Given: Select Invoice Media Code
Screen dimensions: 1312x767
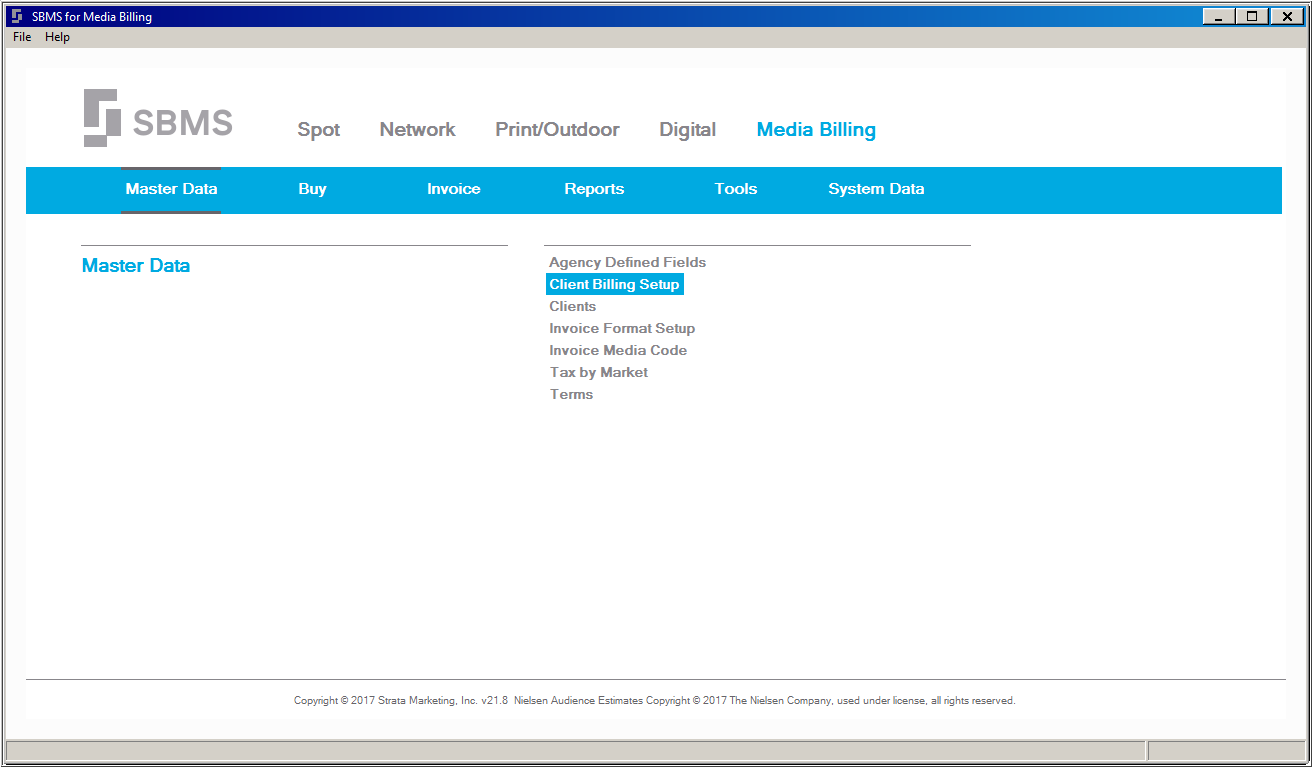Looking at the screenshot, I should (618, 350).
